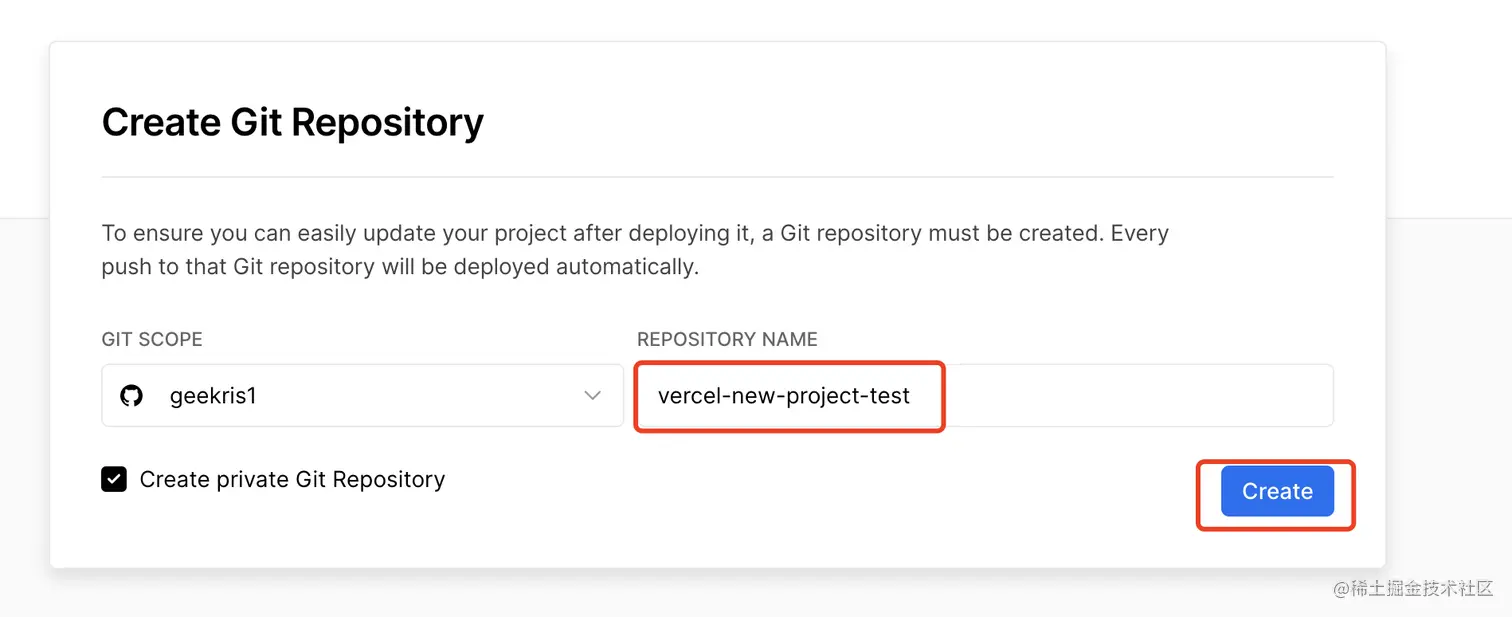Click the REPOSITORY NAME field label
The height and width of the screenshot is (617, 1512).
pos(727,339)
